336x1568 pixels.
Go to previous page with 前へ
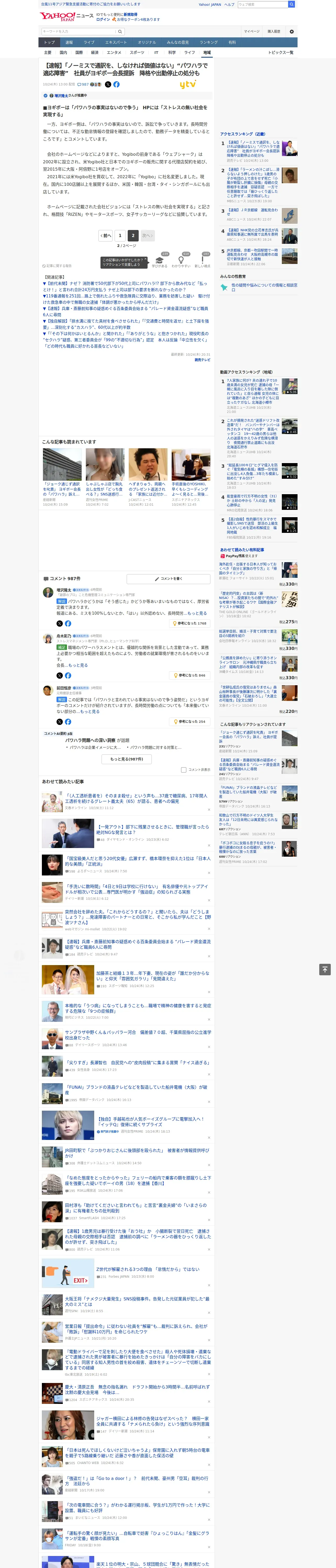coord(106,235)
